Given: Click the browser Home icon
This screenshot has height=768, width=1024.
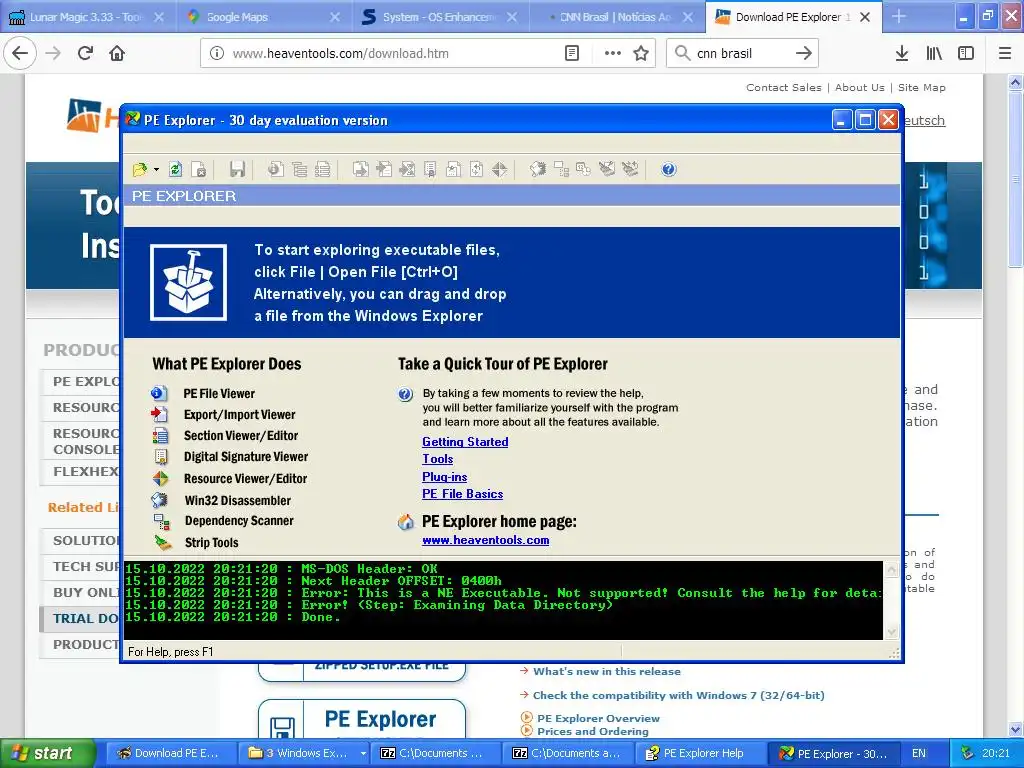Looking at the screenshot, I should 117,53.
